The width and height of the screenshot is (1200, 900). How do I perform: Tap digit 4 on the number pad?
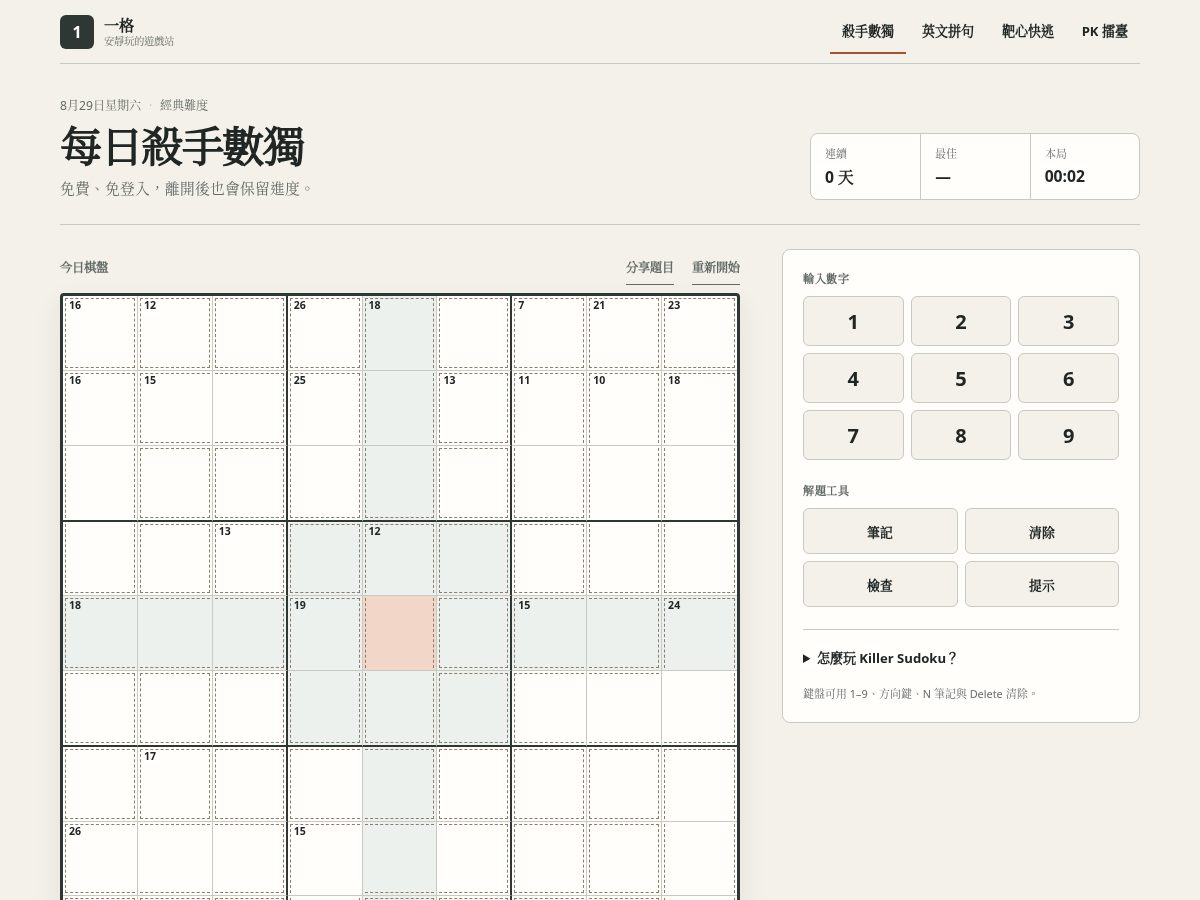853,378
